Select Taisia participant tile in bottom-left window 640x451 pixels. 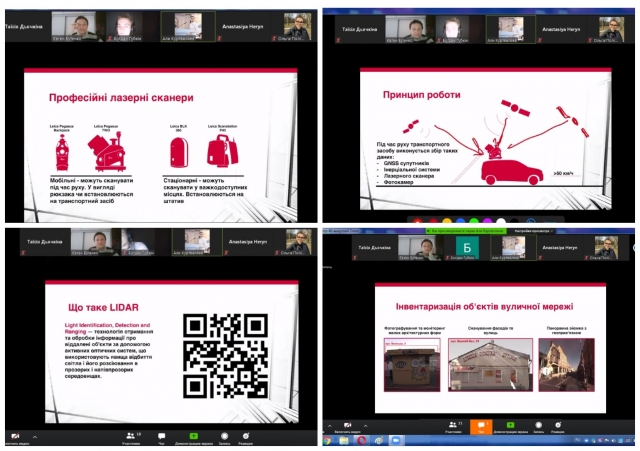44,242
